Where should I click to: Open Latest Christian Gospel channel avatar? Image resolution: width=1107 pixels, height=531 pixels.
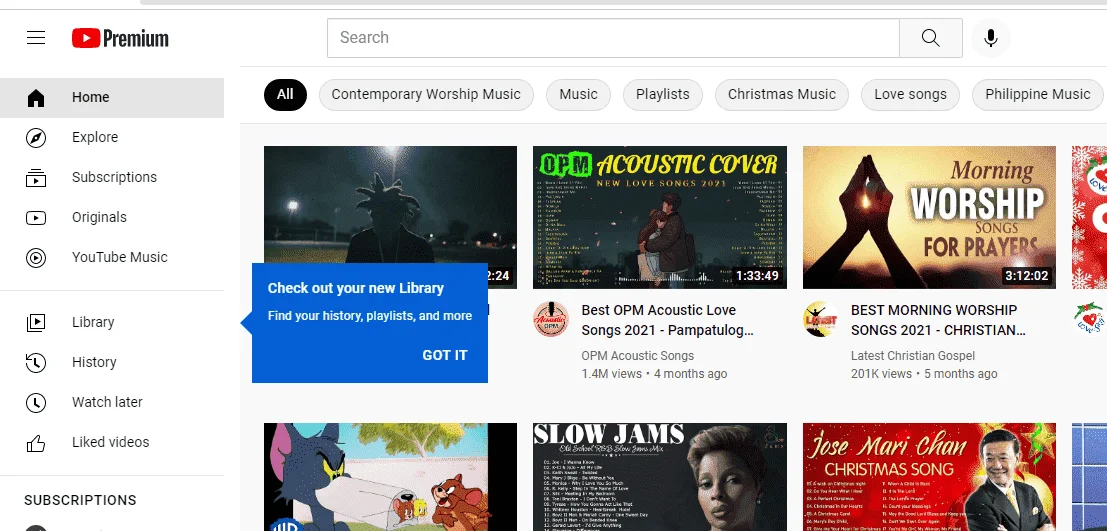[820, 319]
